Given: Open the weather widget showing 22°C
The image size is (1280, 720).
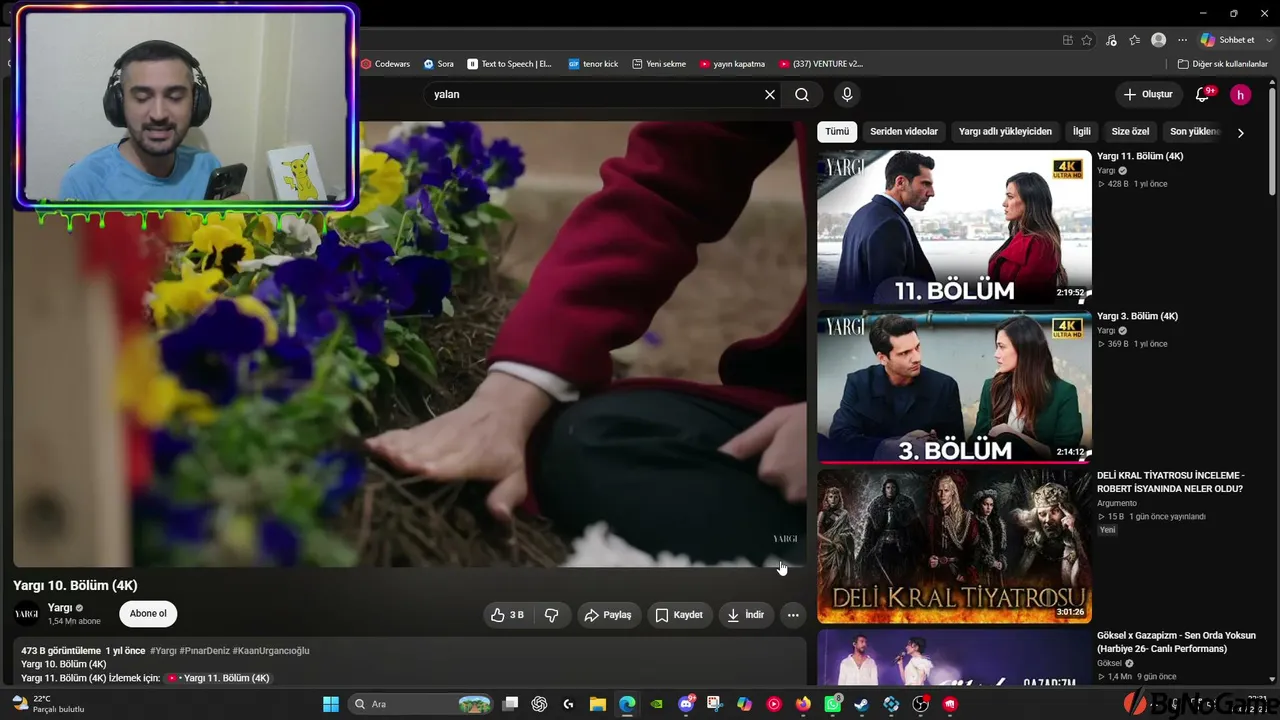Looking at the screenshot, I should pyautogui.click(x=48, y=704).
